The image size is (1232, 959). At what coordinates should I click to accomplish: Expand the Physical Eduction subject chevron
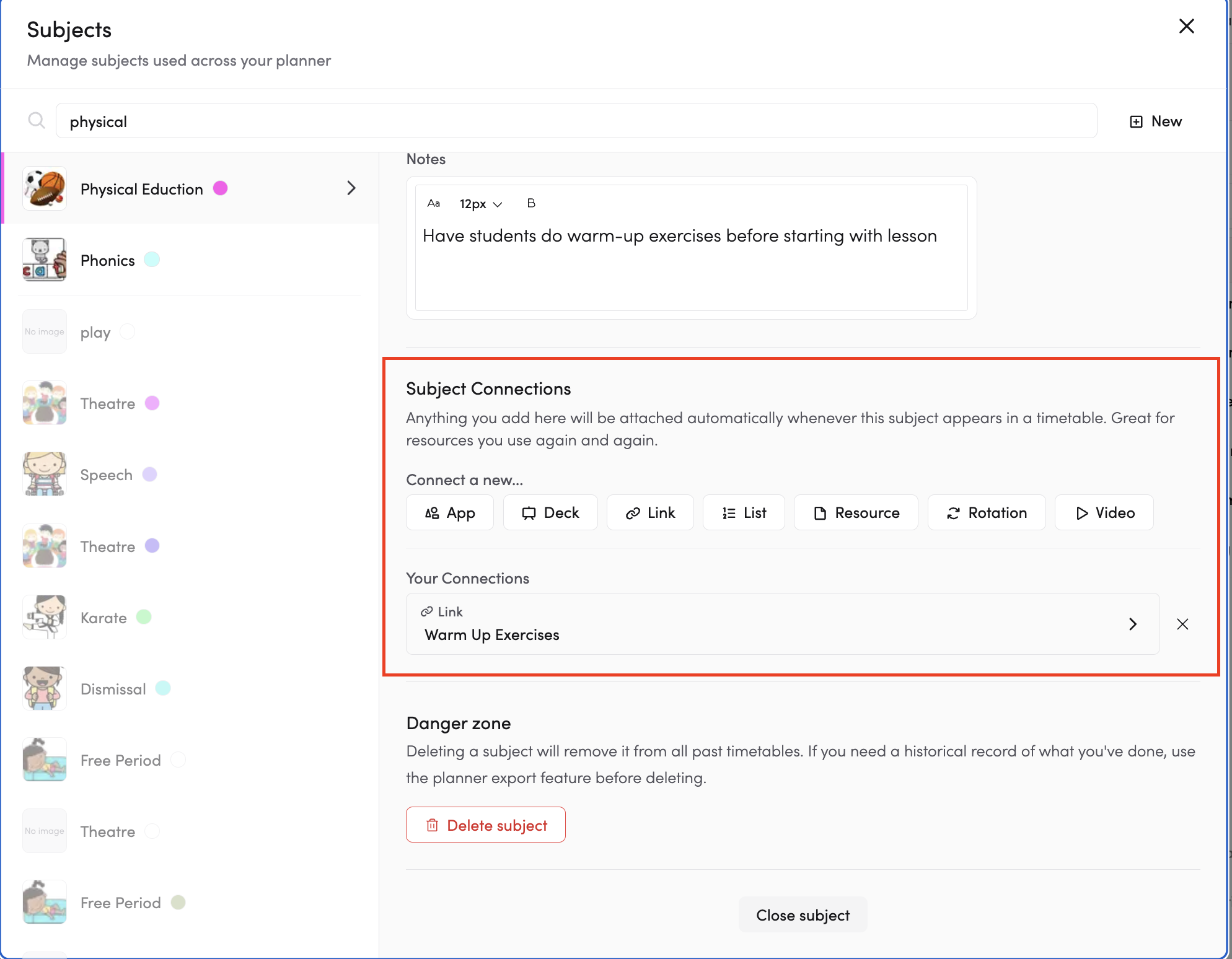(351, 188)
